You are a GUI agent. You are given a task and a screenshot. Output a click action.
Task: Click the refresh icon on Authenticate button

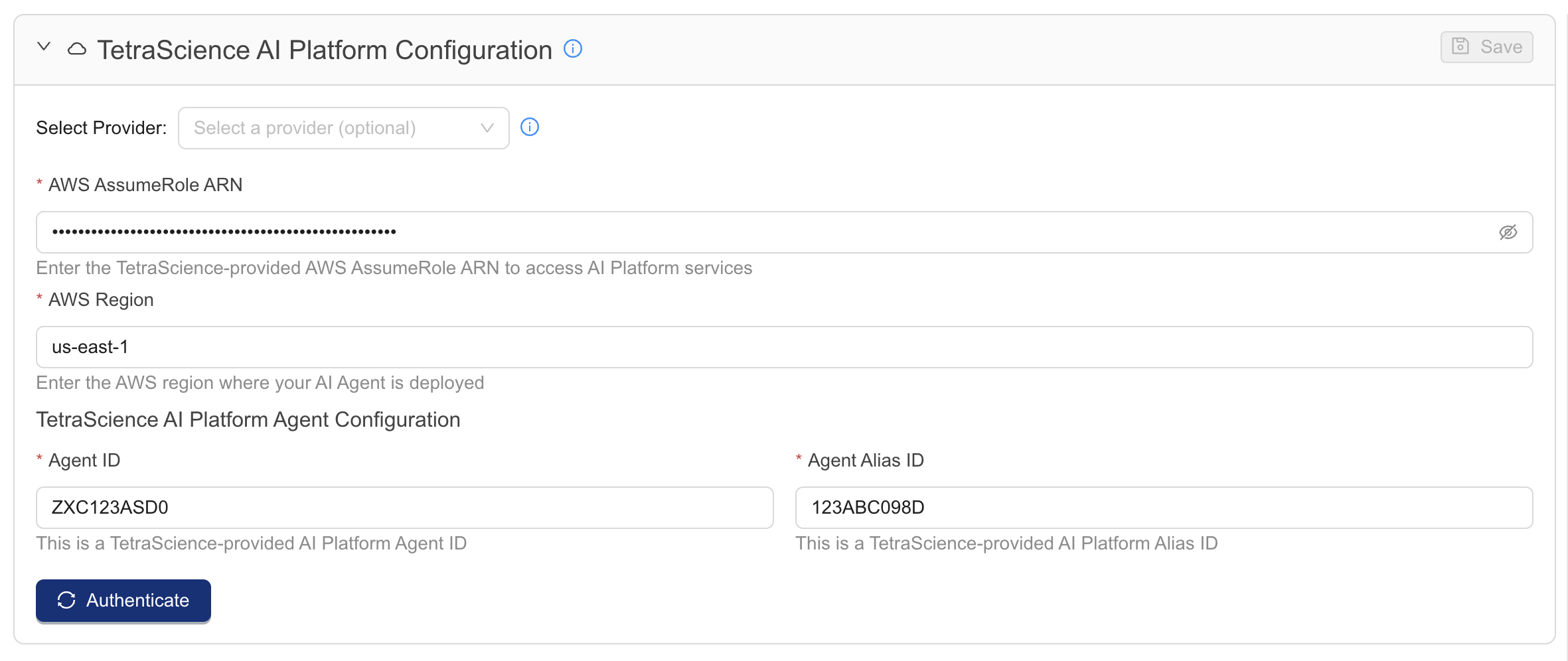click(66, 600)
